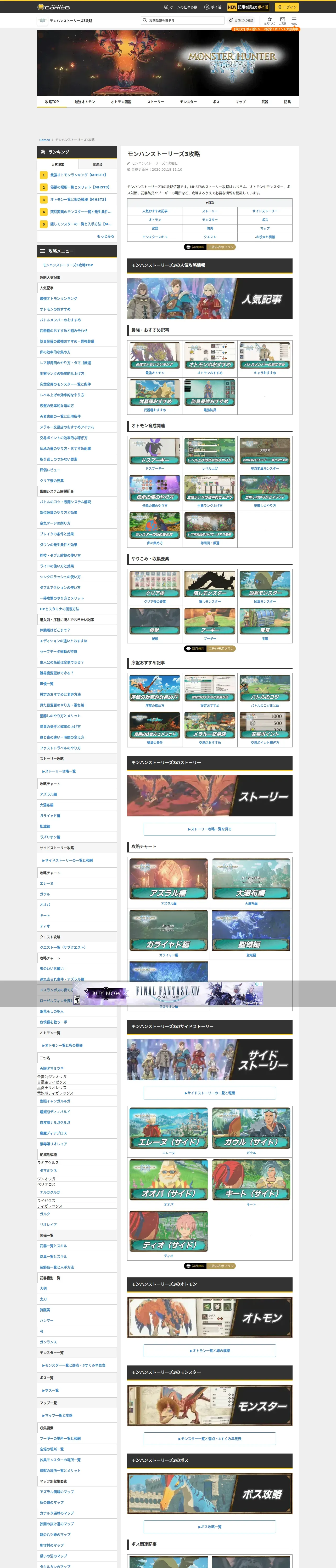This screenshot has height=1568, width=336.
Task: Open the お気に入り star icon in header
Action: (270, 20)
